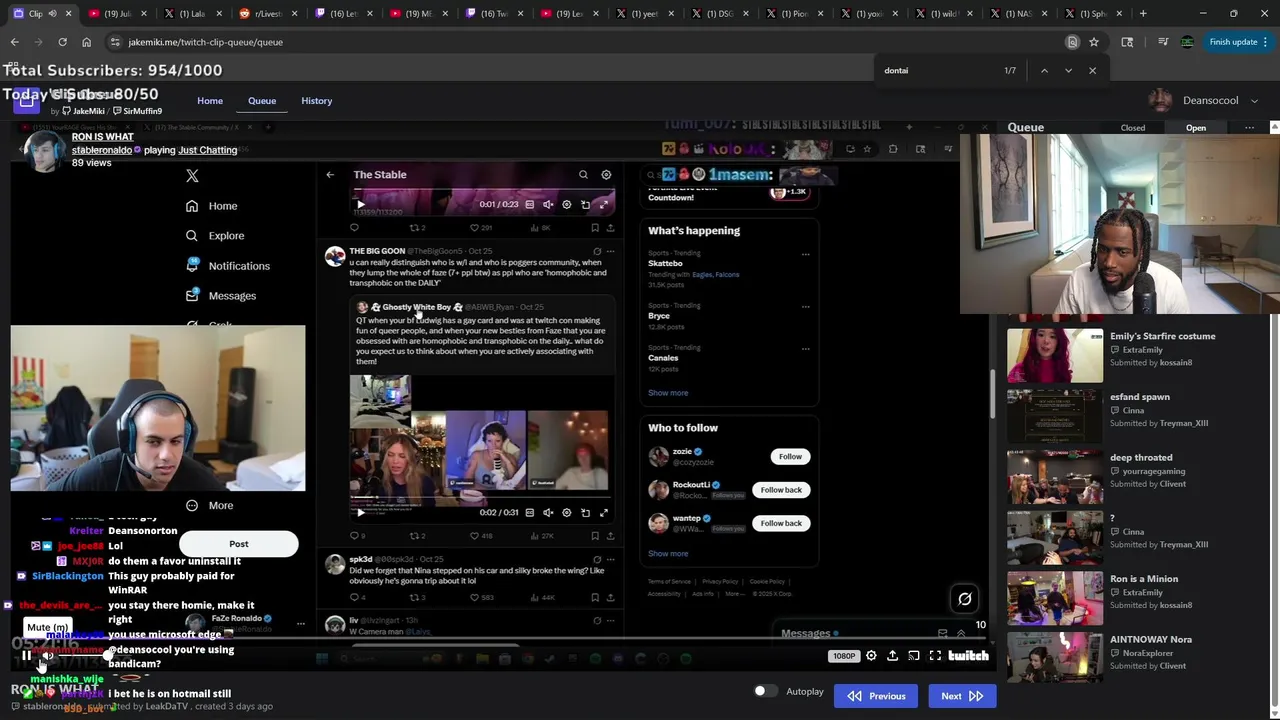Click the queue scrollbar up arrow

pos(1274,128)
